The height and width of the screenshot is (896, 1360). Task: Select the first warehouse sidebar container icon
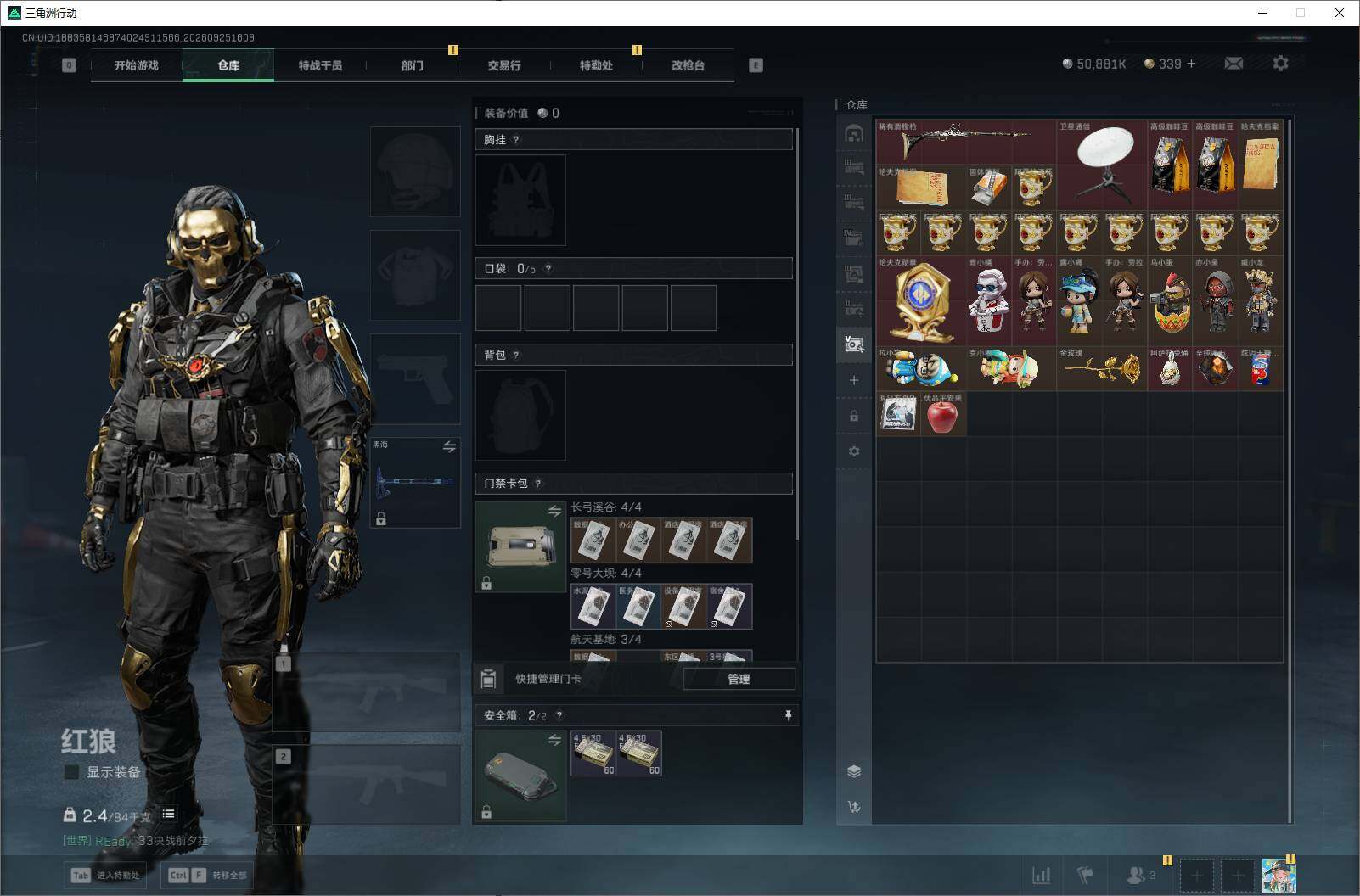click(x=854, y=133)
